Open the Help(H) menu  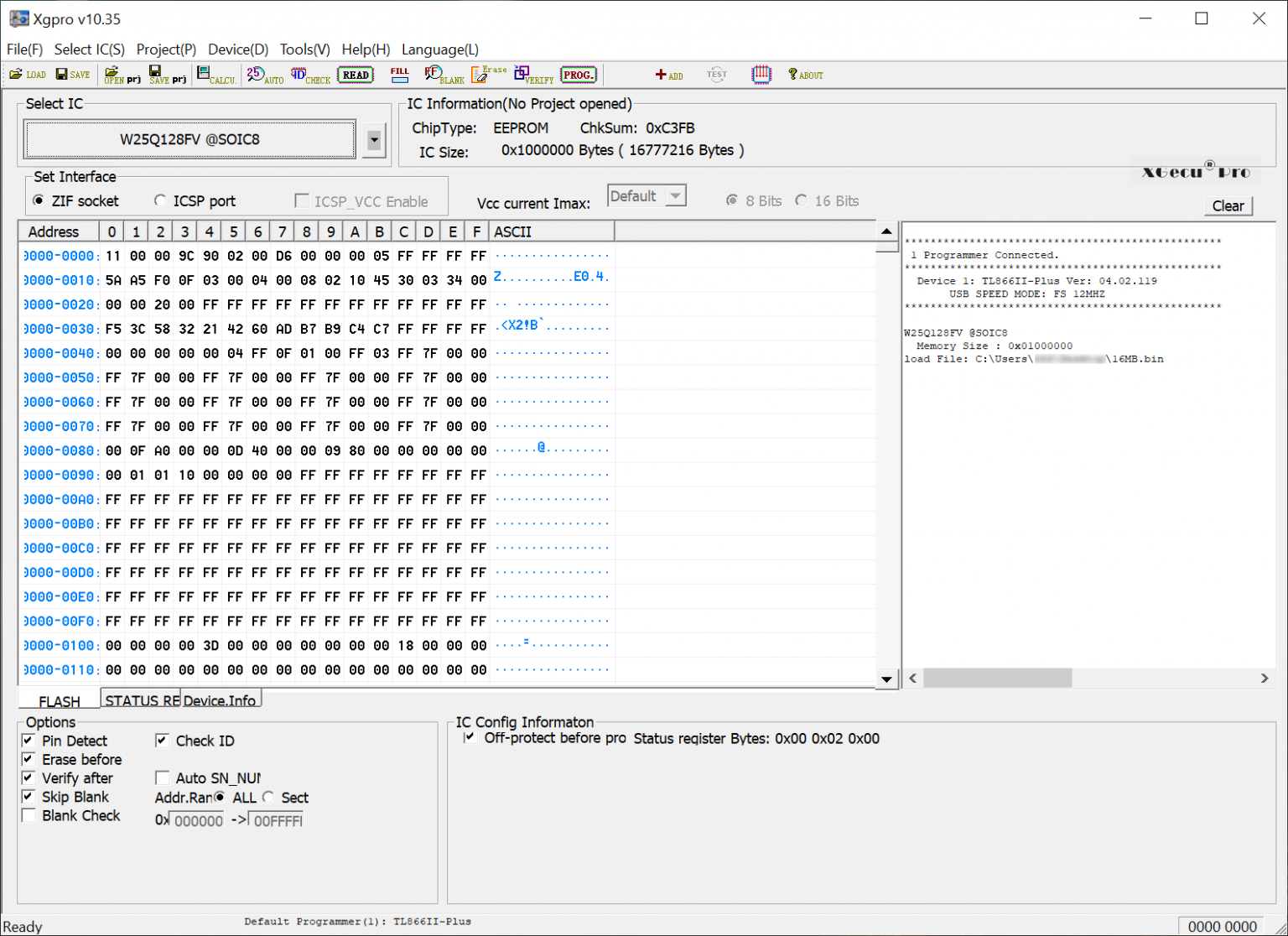(366, 49)
